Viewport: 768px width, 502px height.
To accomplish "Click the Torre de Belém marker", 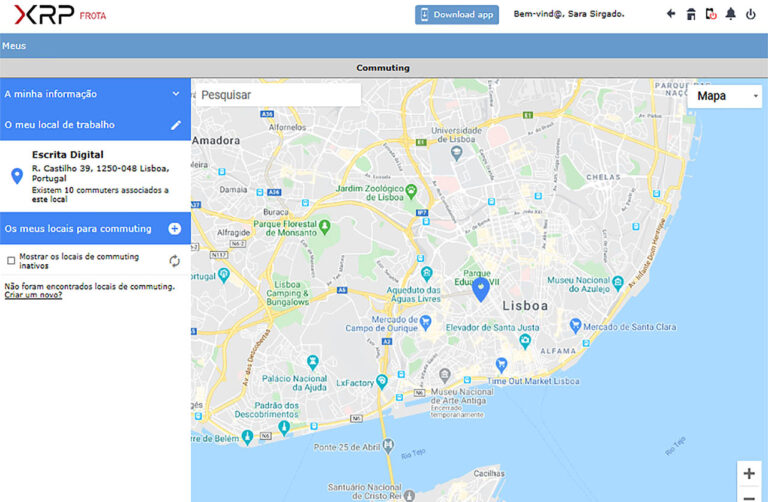I will tap(247, 437).
